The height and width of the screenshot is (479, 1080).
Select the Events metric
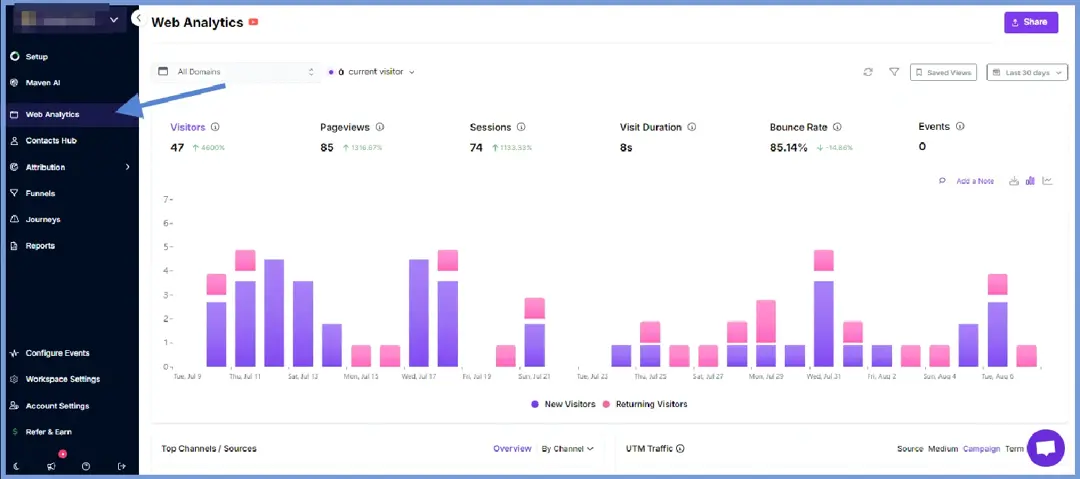click(x=934, y=127)
